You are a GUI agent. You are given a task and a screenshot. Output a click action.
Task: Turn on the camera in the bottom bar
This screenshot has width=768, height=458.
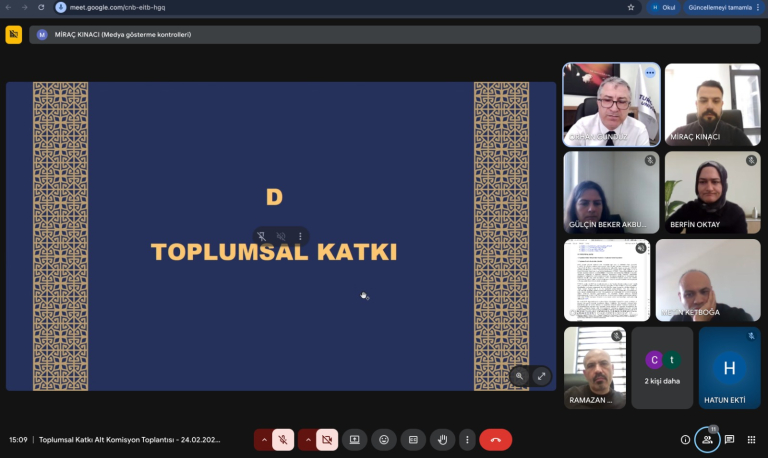tap(326, 439)
